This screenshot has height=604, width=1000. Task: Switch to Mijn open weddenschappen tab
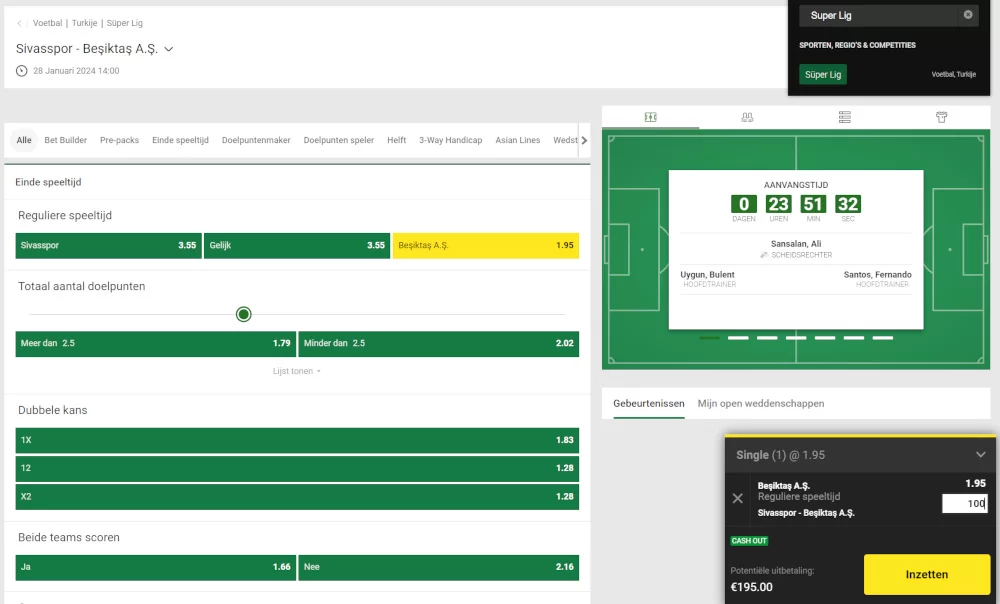(761, 404)
